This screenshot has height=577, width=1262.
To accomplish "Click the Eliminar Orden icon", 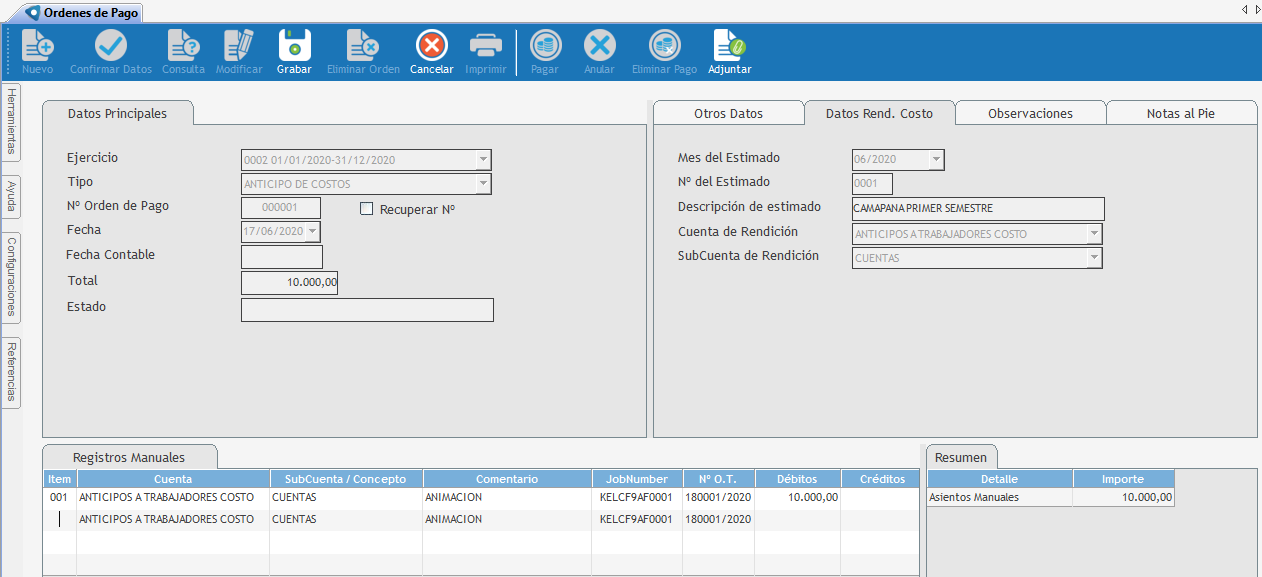I will click(x=362, y=46).
